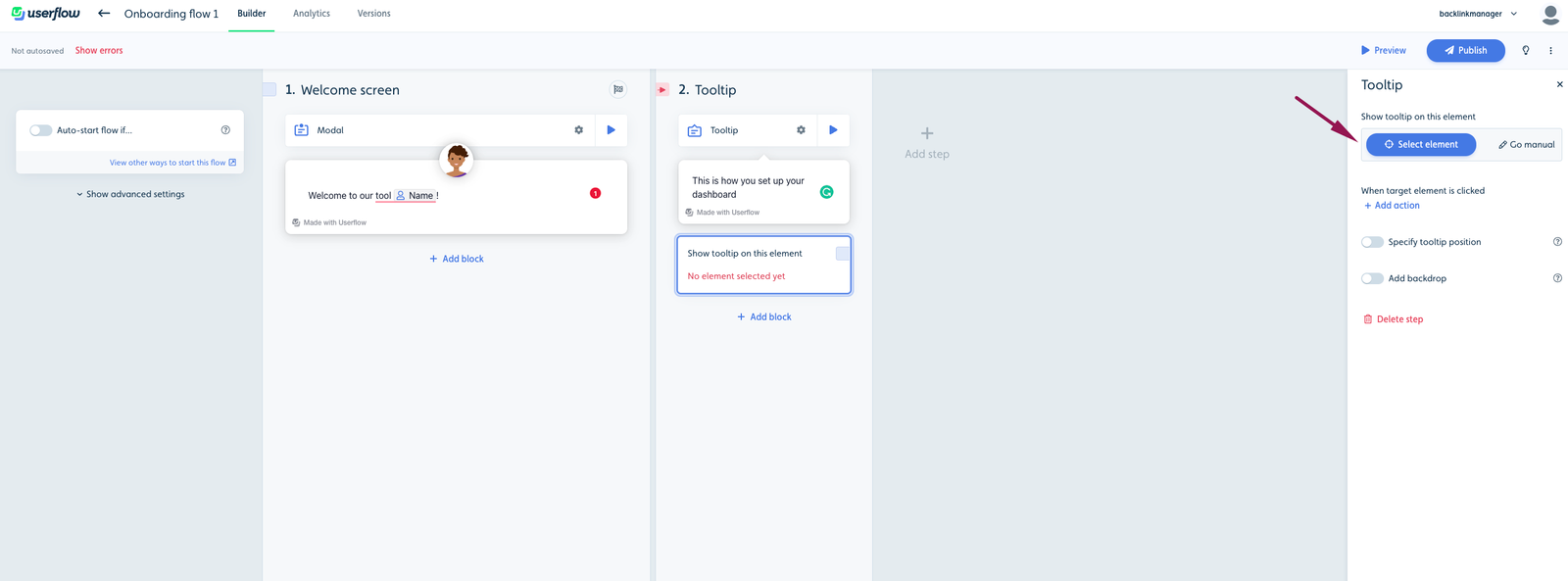The height and width of the screenshot is (581, 1568).
Task: Open the three-dot more options menu
Action: click(x=1550, y=50)
